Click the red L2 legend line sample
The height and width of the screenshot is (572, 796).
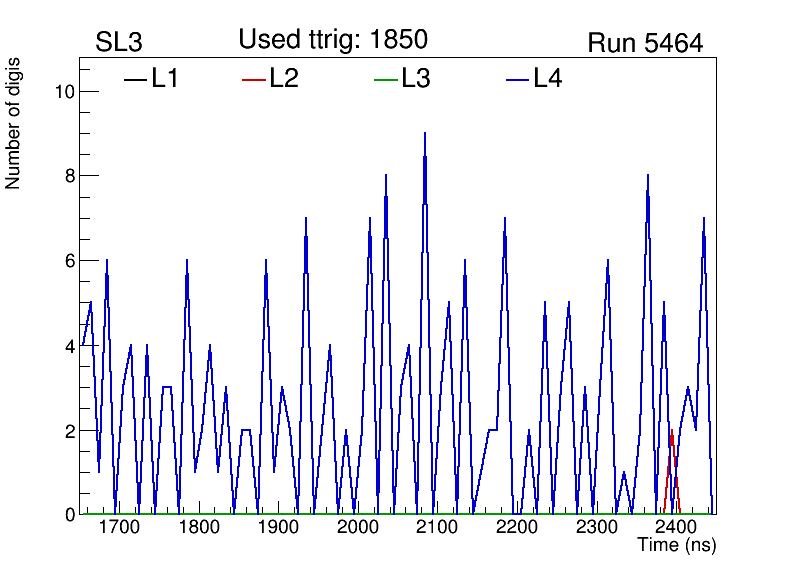254,79
